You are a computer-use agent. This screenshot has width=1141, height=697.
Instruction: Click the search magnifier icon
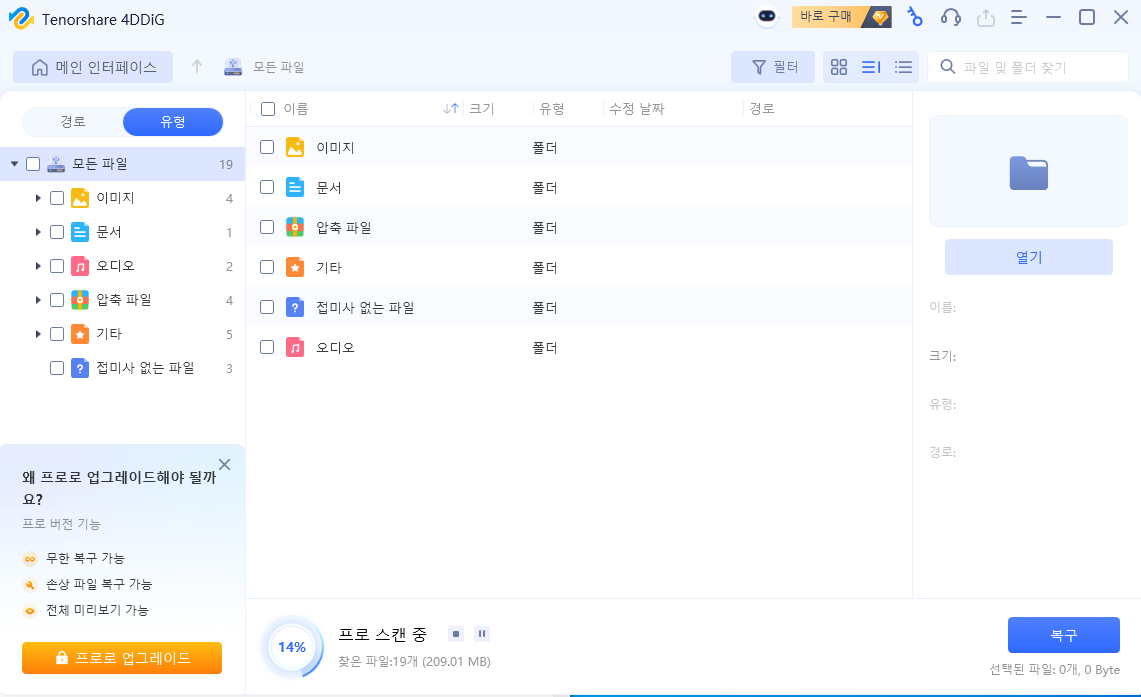947,67
